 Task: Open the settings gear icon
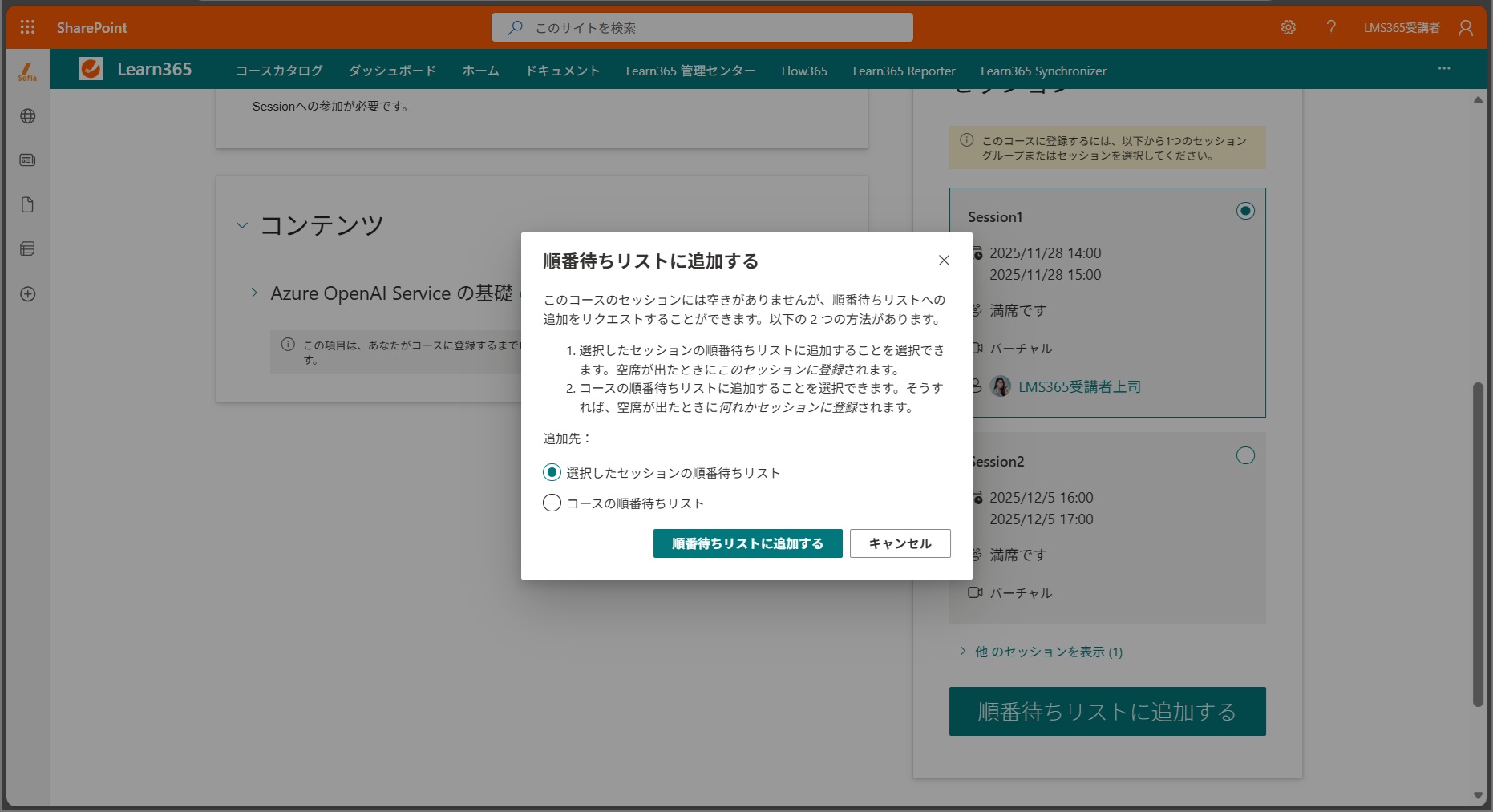coord(1288,27)
